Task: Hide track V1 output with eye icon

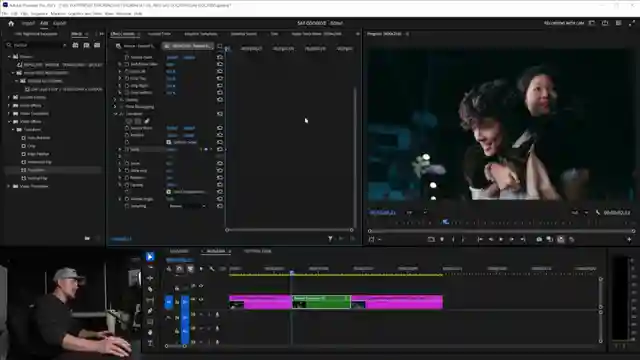Action: [201, 300]
